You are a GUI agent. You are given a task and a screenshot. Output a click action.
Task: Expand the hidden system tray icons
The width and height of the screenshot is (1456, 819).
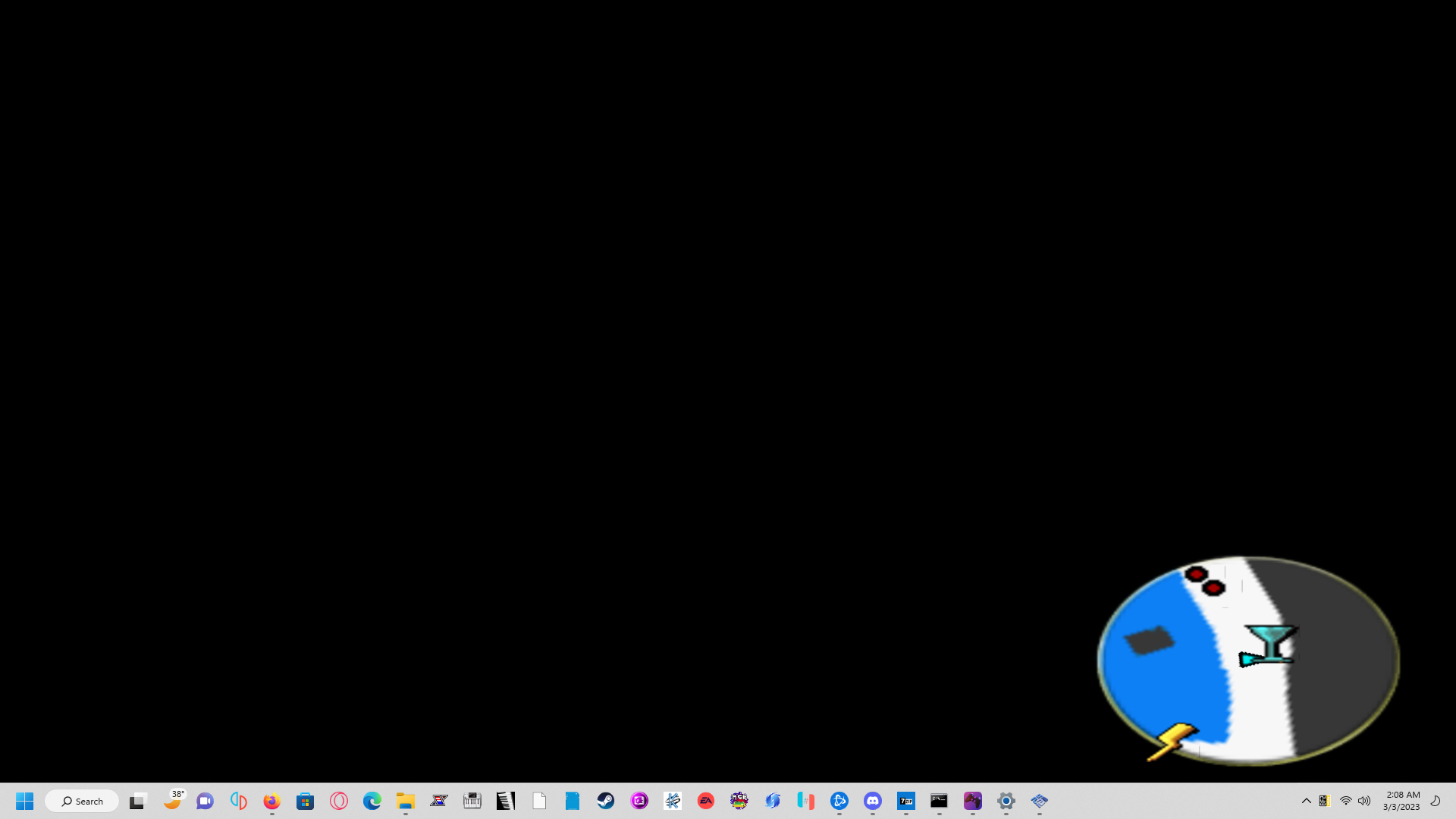(x=1306, y=801)
